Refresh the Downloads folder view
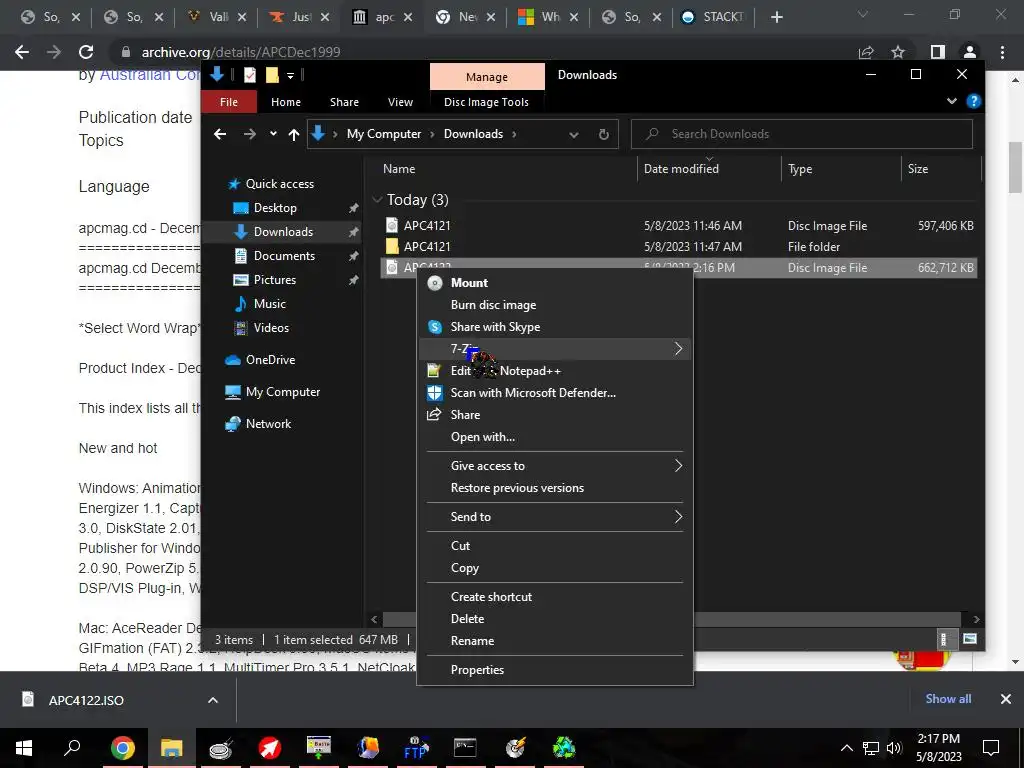This screenshot has width=1024, height=768. (604, 134)
